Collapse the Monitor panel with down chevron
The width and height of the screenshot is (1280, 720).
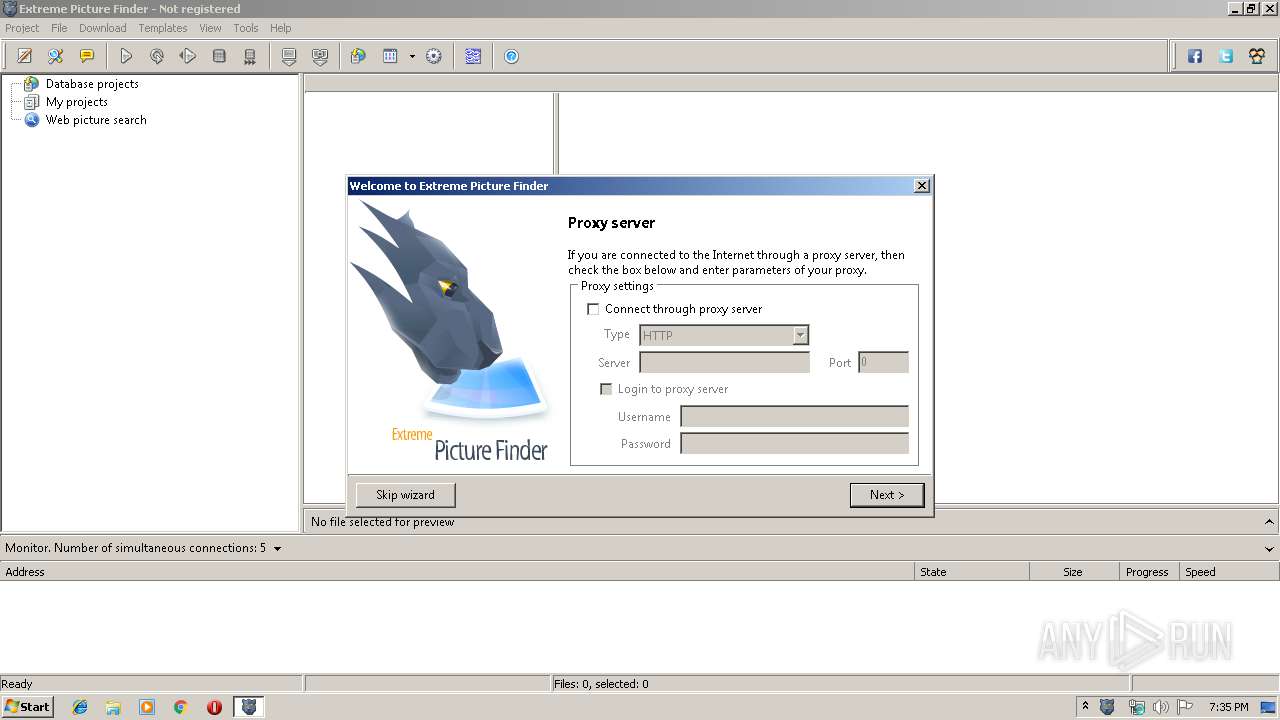pos(1270,548)
